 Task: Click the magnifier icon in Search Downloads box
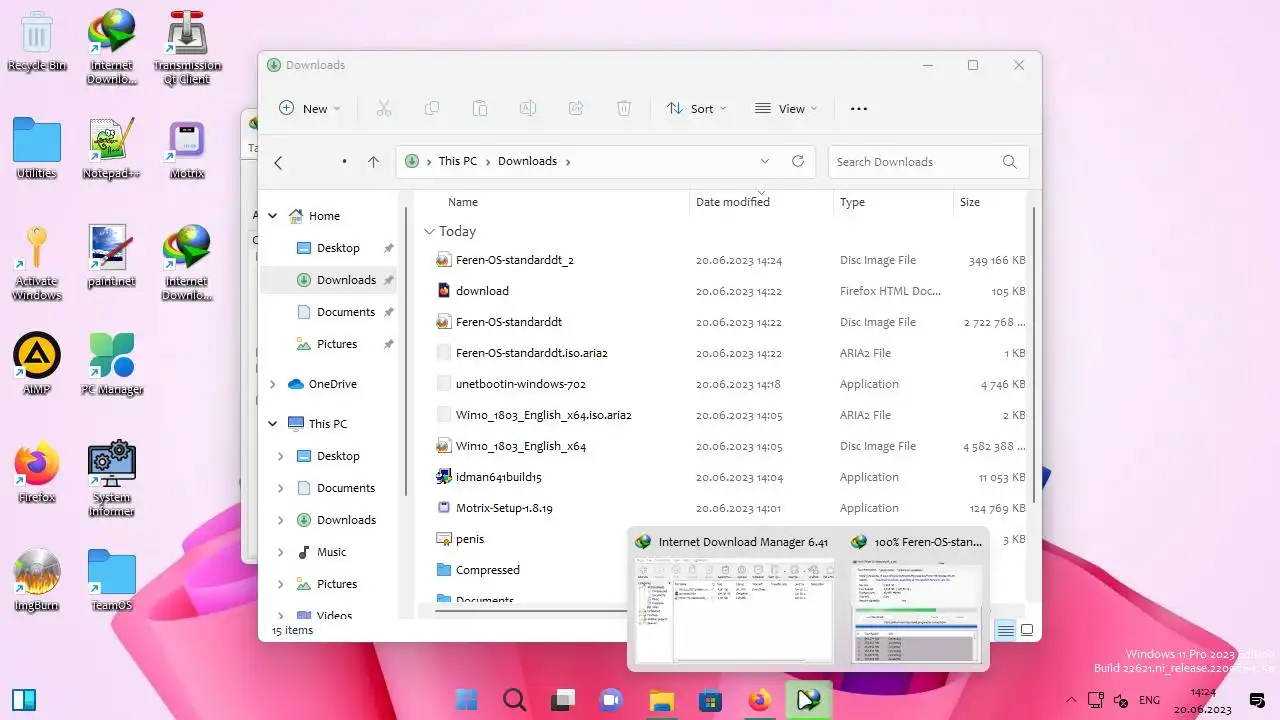pyautogui.click(x=1009, y=162)
